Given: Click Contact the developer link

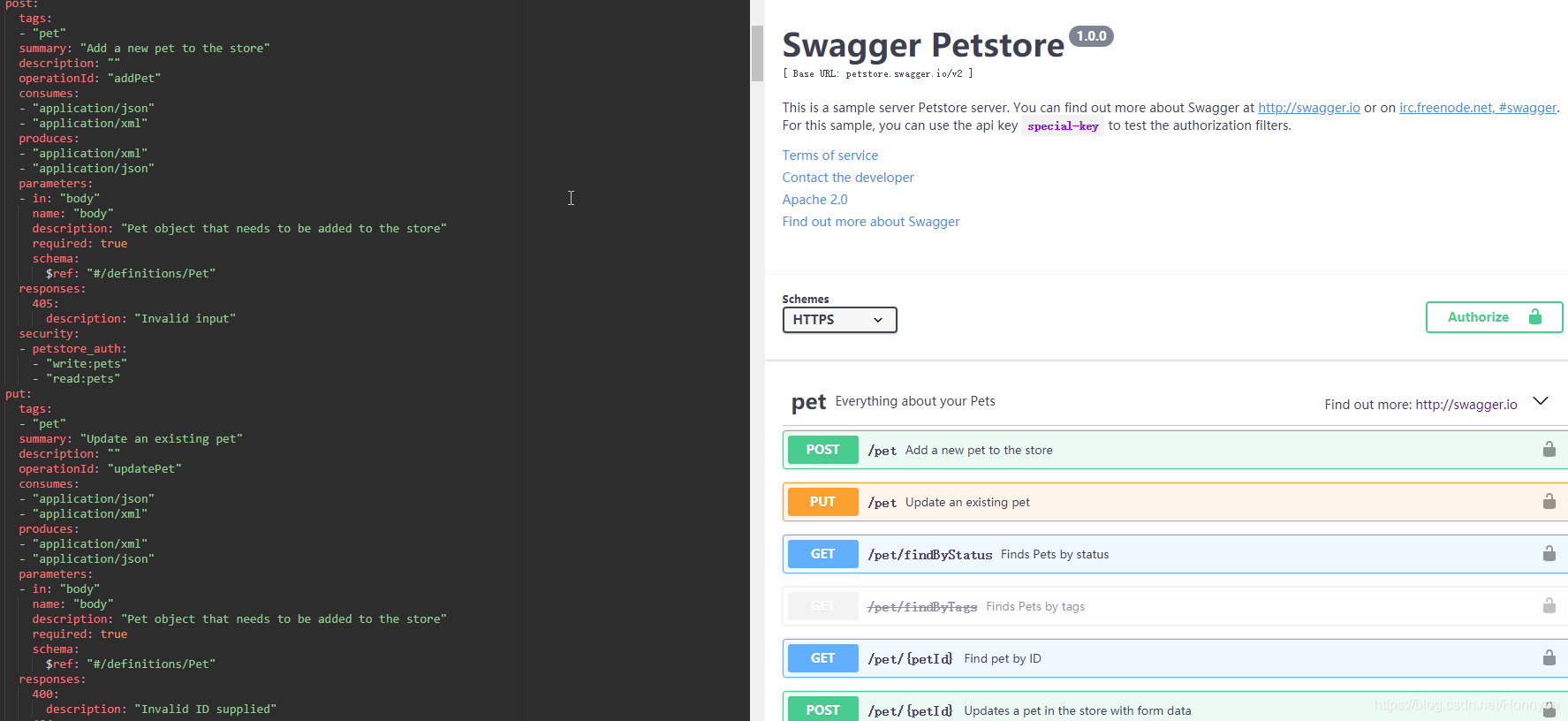Looking at the screenshot, I should 848,178.
